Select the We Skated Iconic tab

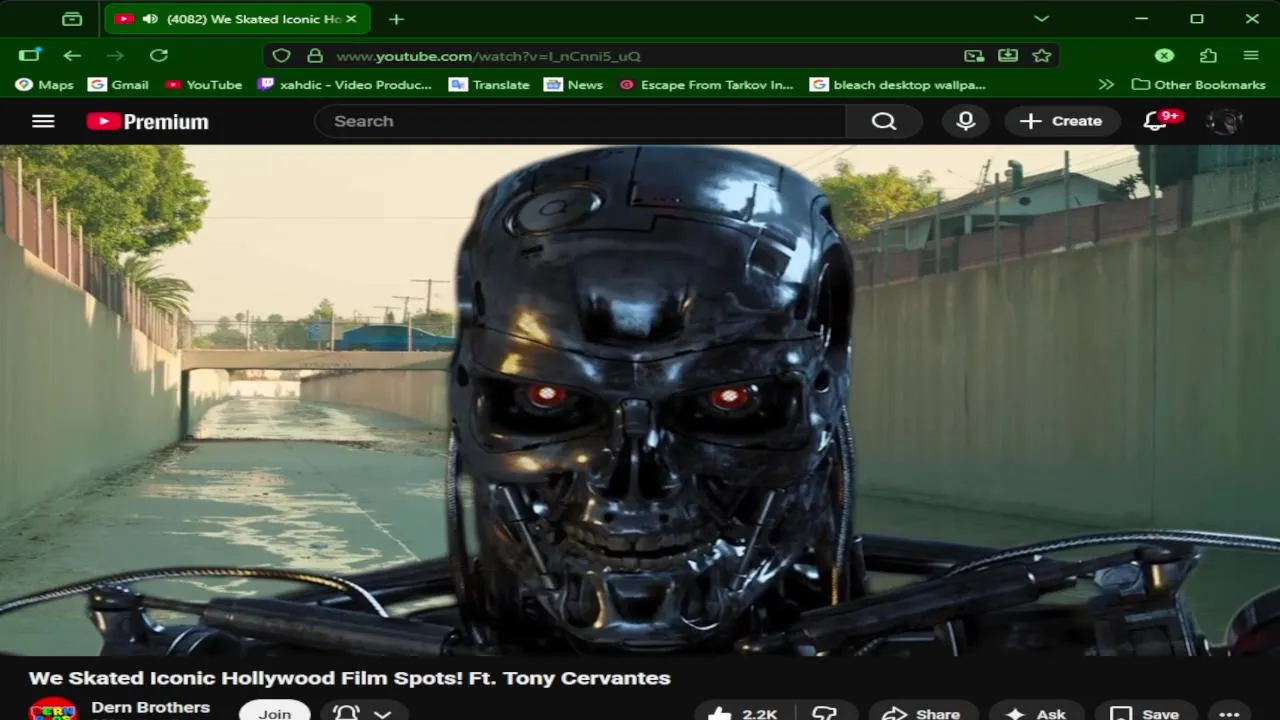(x=237, y=19)
